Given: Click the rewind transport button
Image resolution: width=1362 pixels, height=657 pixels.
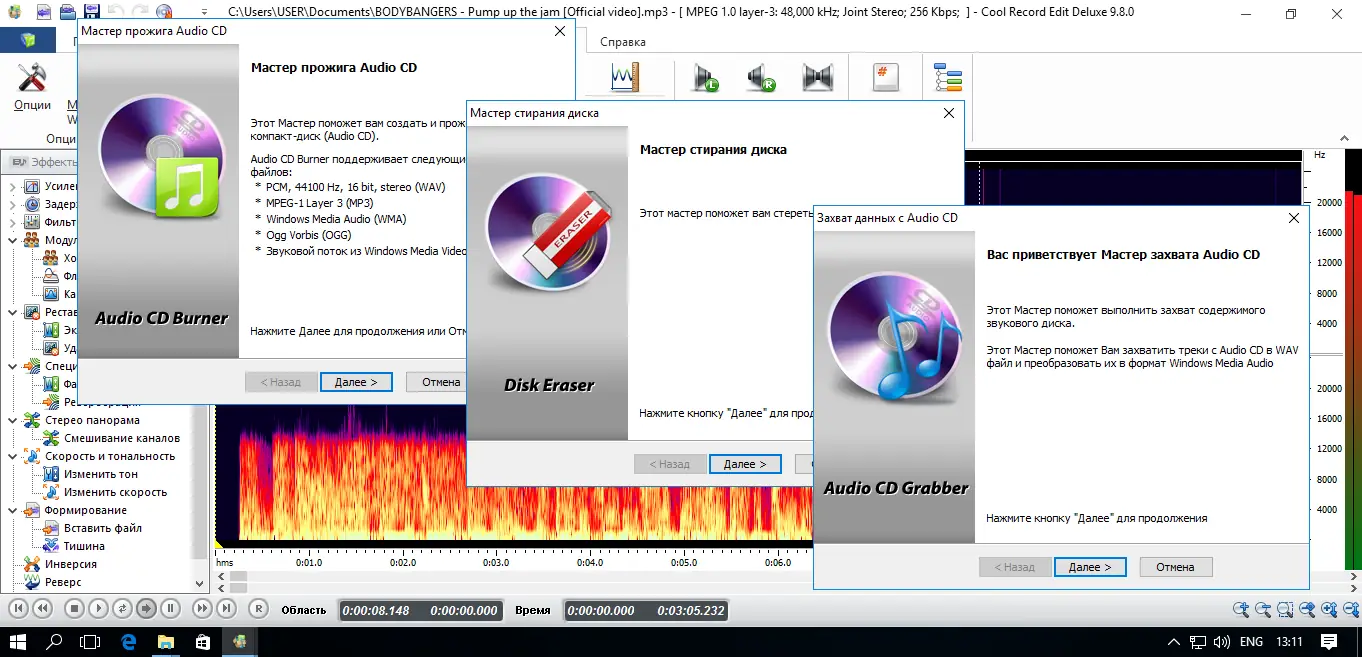Looking at the screenshot, I should click(42, 608).
